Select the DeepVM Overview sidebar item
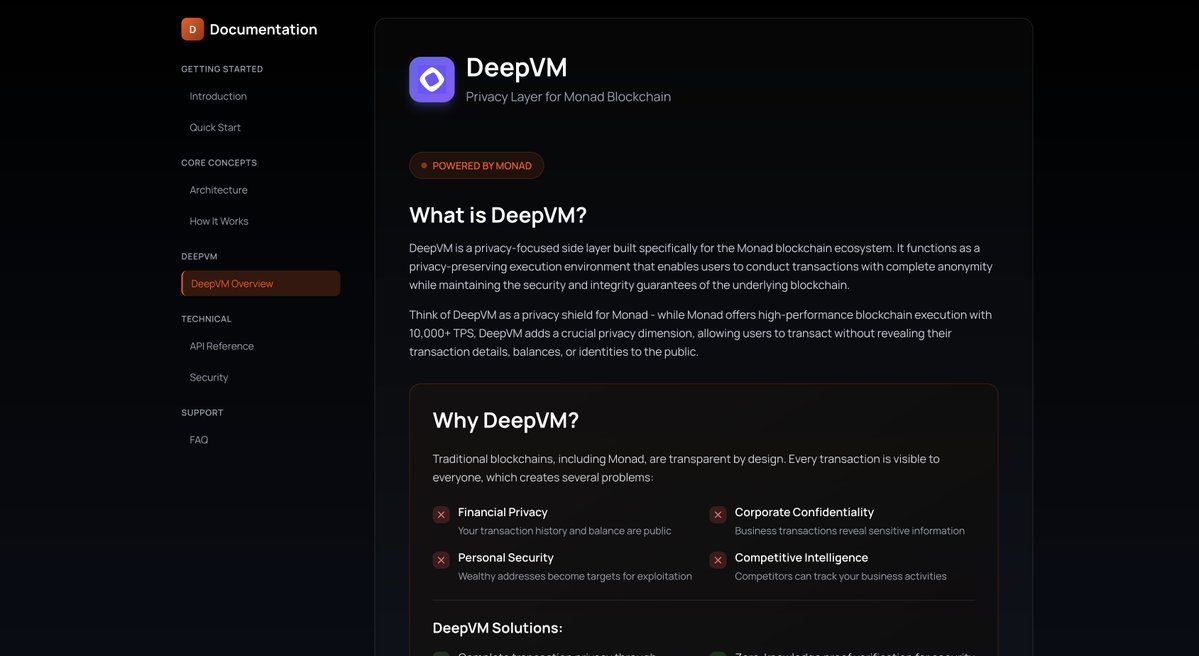This screenshot has height=656, width=1199. point(261,284)
